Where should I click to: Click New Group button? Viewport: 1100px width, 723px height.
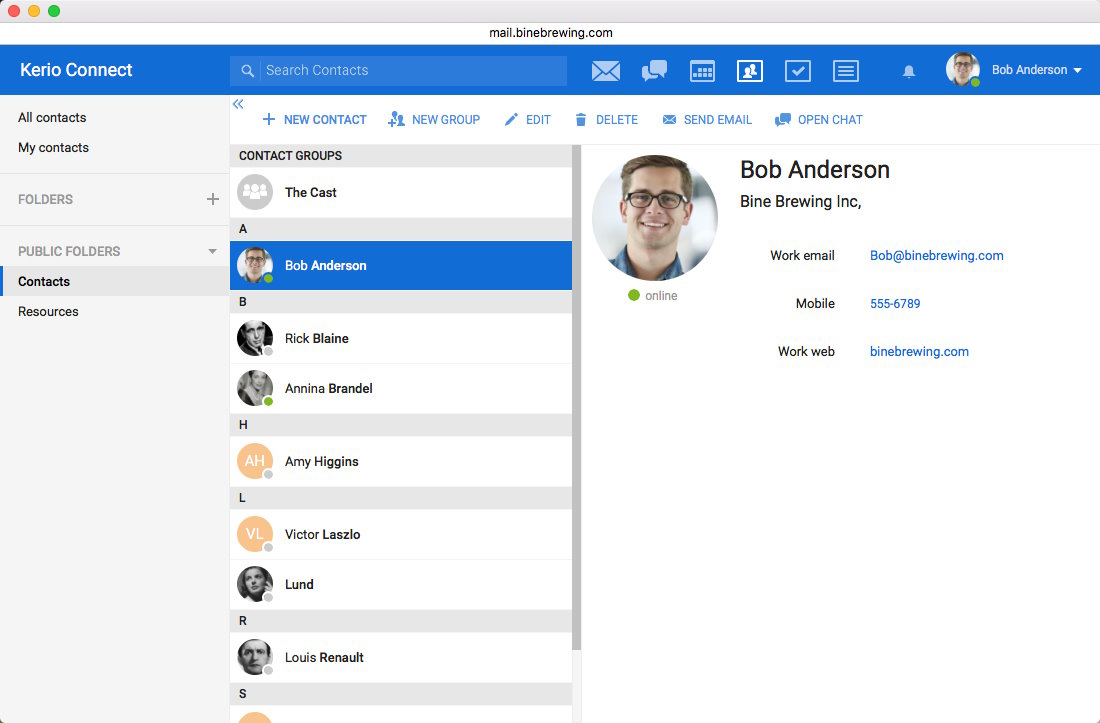(x=434, y=120)
